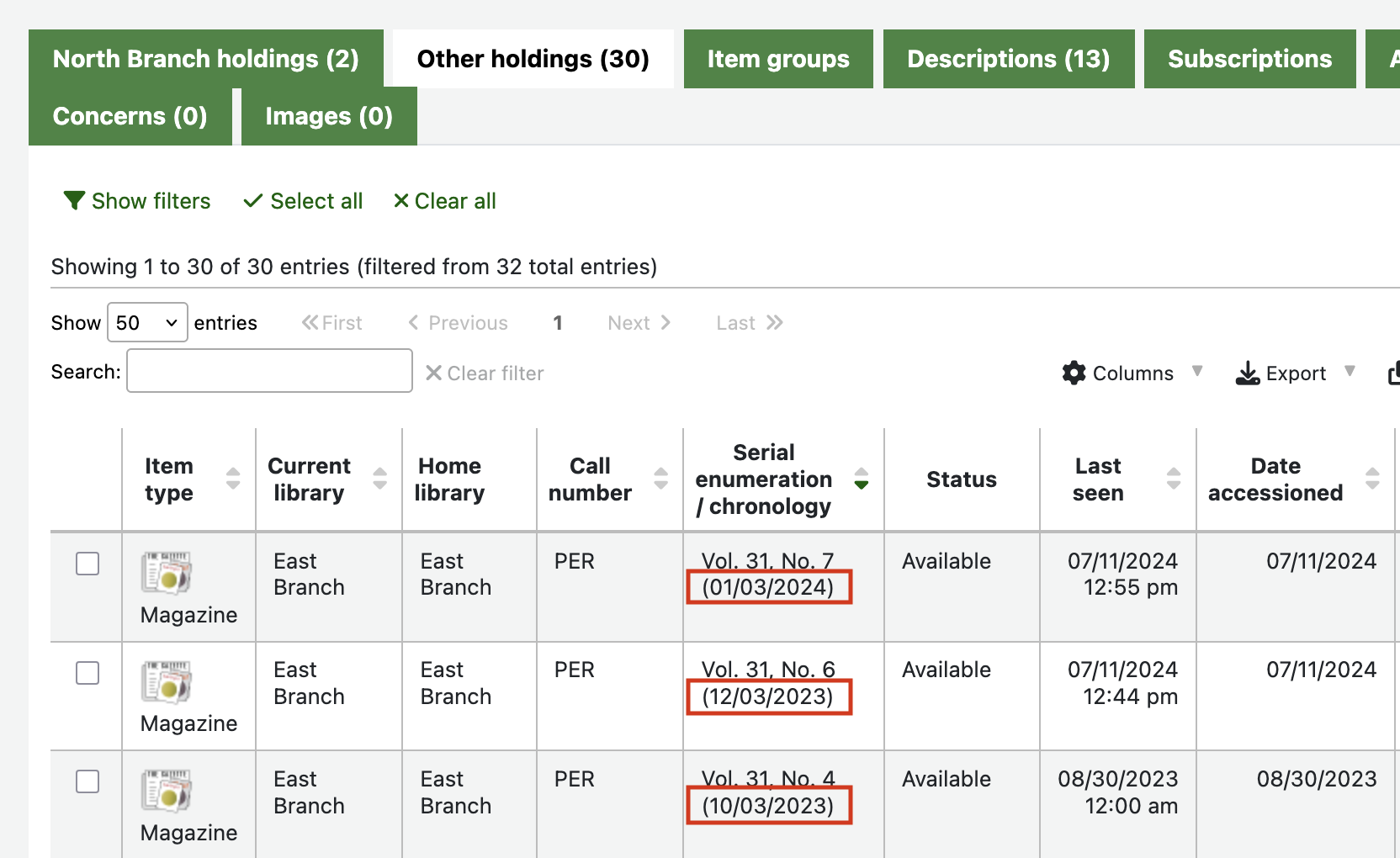This screenshot has height=858, width=1400.
Task: Sort by Call number column arrows
Action: (661, 479)
